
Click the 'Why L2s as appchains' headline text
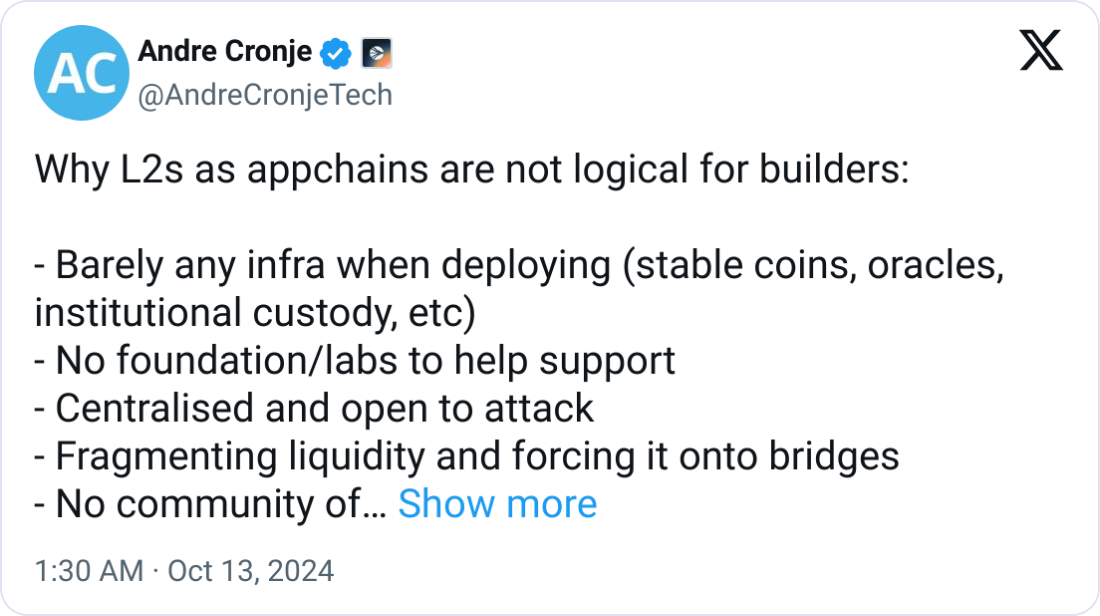471,170
